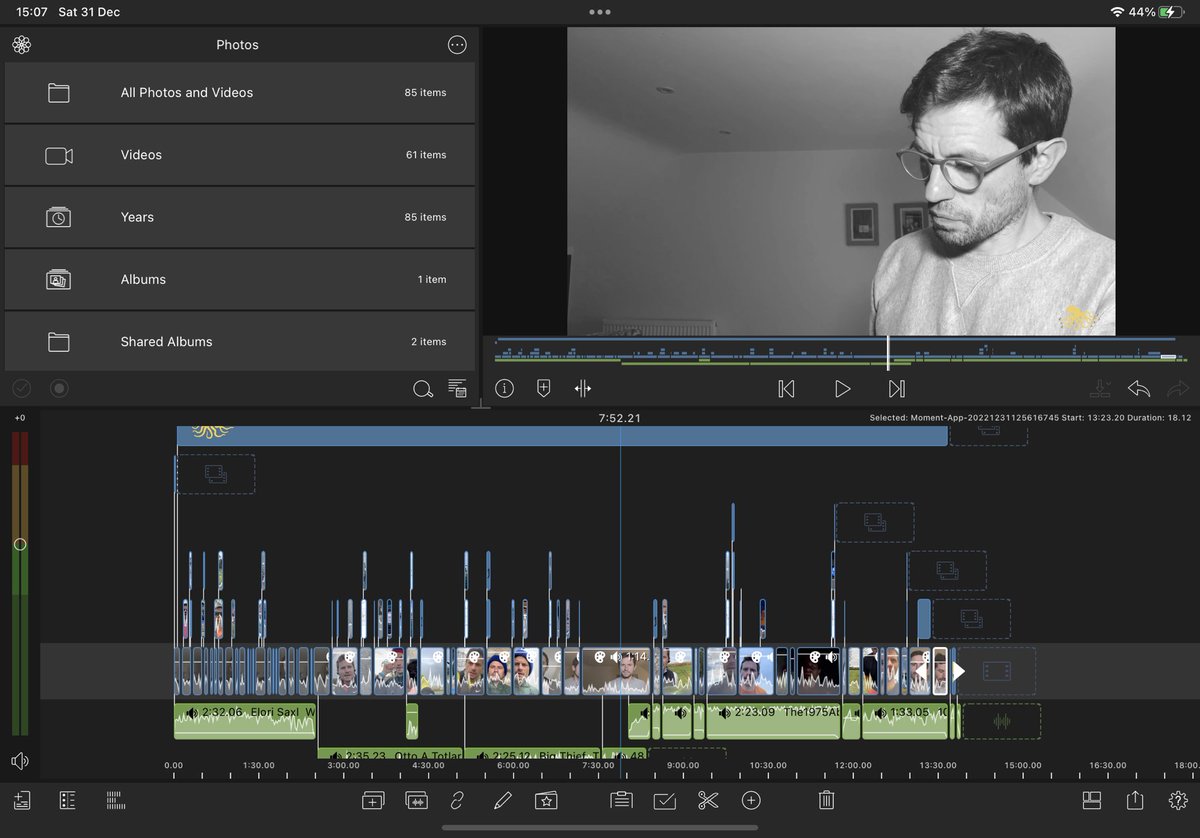Open library sort and display options
This screenshot has height=838, width=1200.
click(457, 389)
